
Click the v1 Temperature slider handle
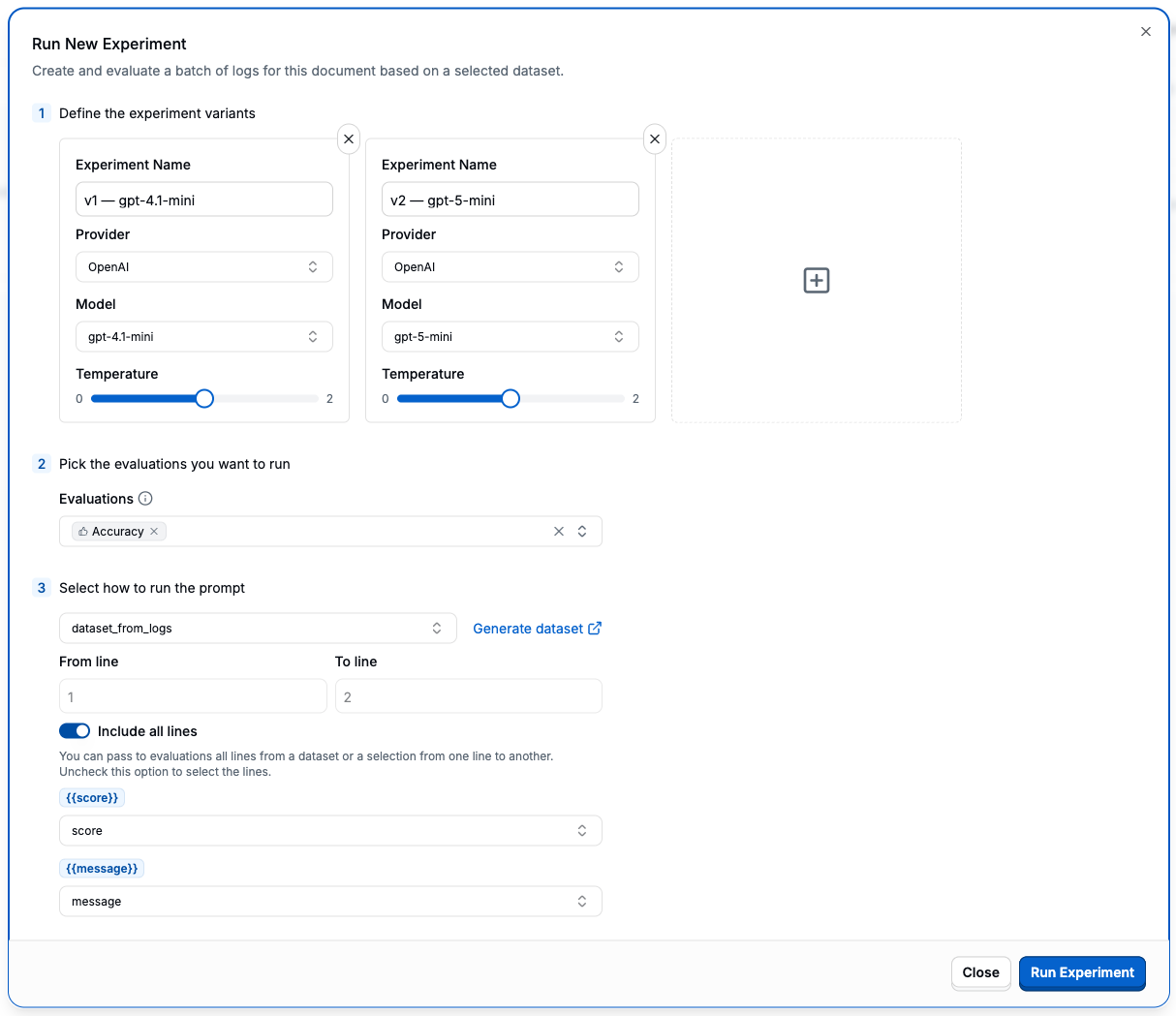(204, 399)
